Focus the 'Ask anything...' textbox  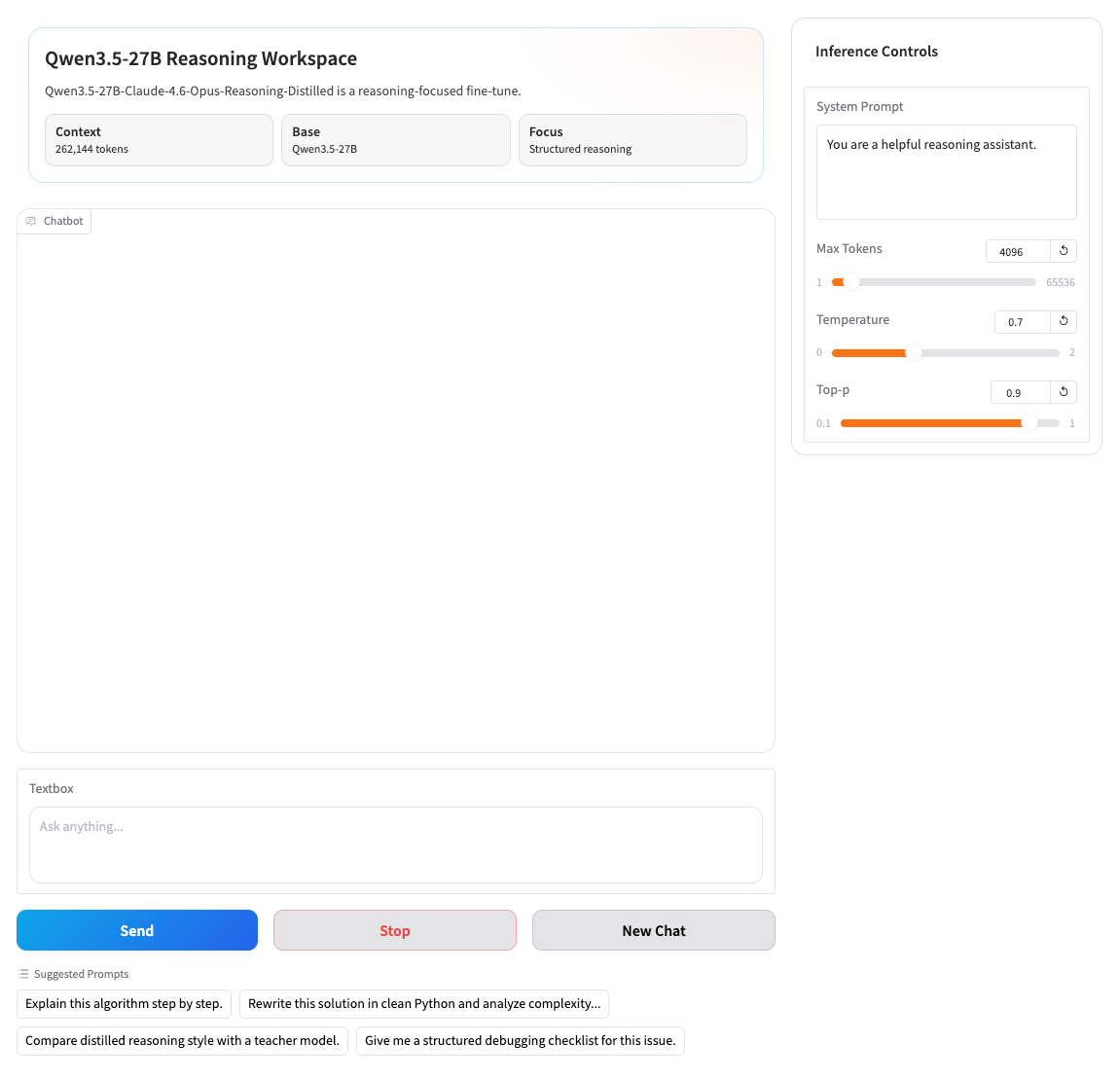click(395, 845)
